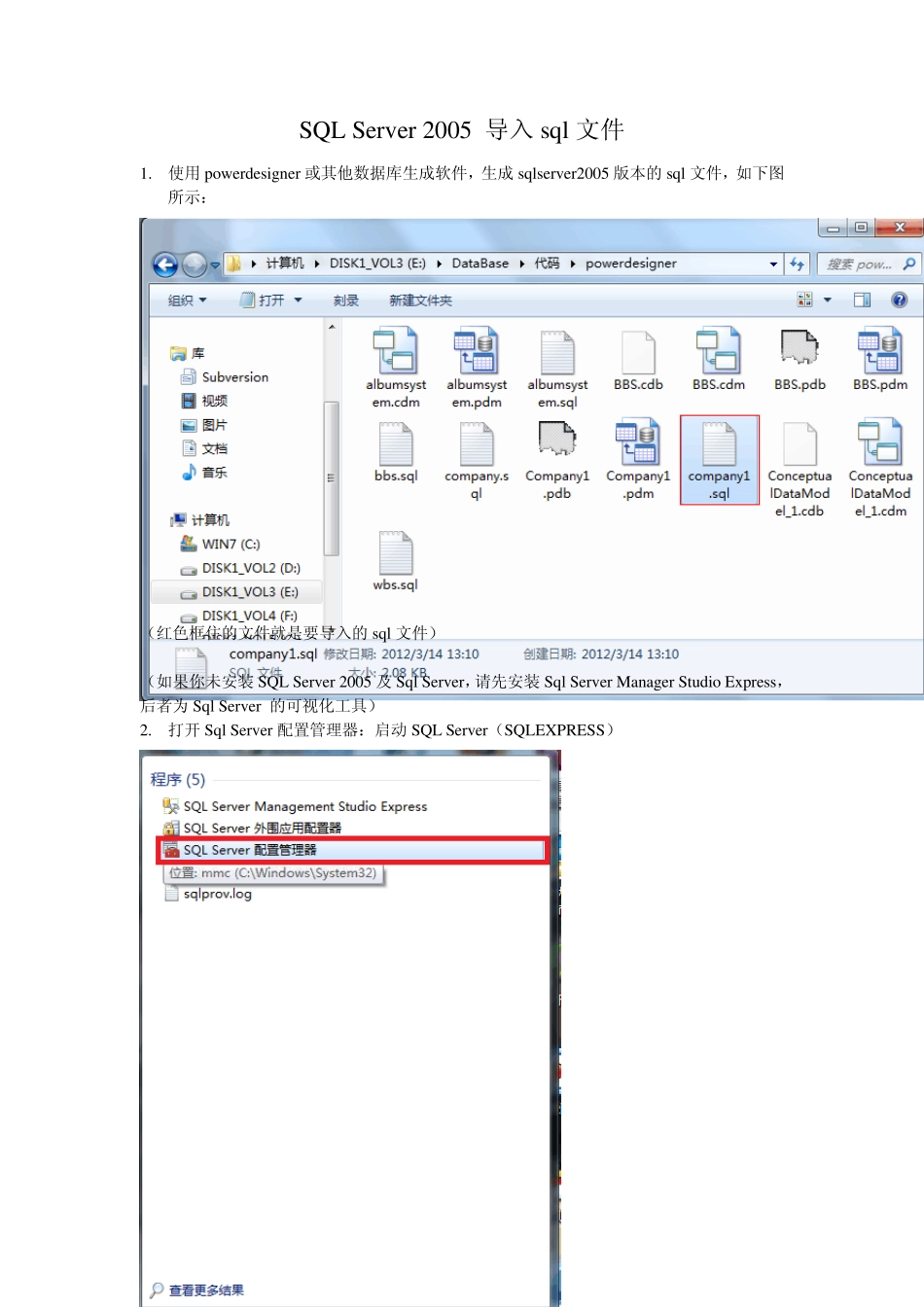The image size is (924, 1307).
Task: Click the navigation pane scroll-up arrow
Action: [332, 328]
